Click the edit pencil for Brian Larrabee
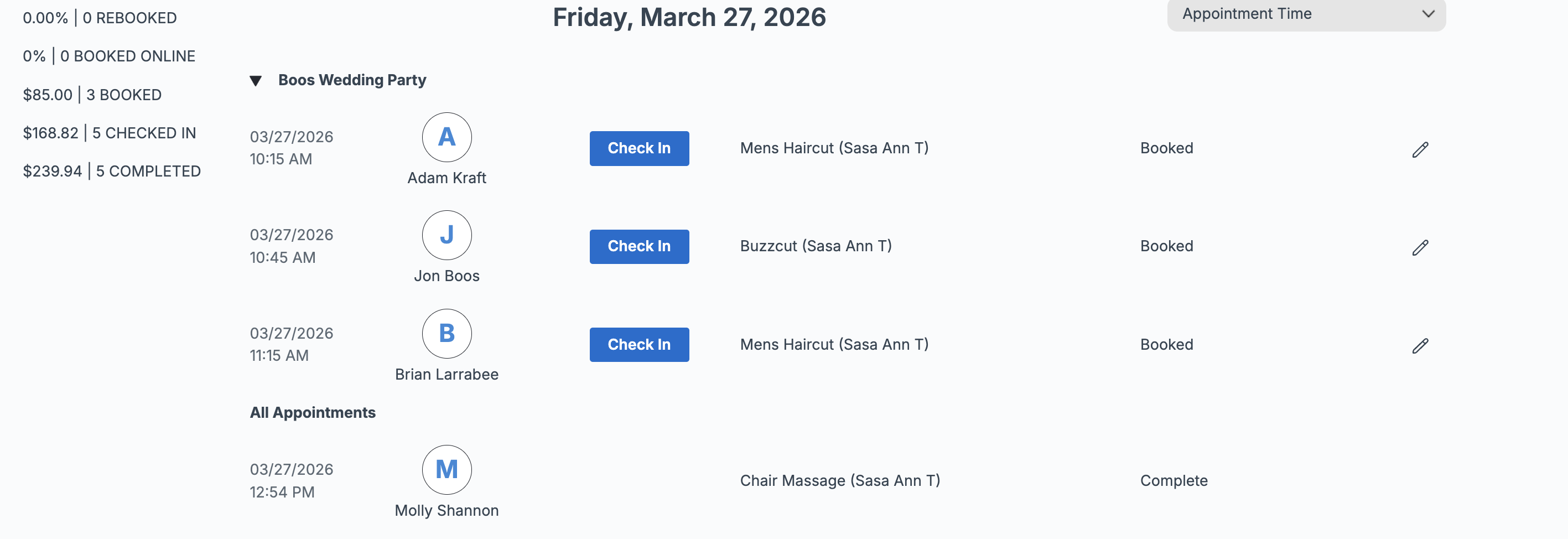Screen dimensions: 1568x539 (1420, 346)
